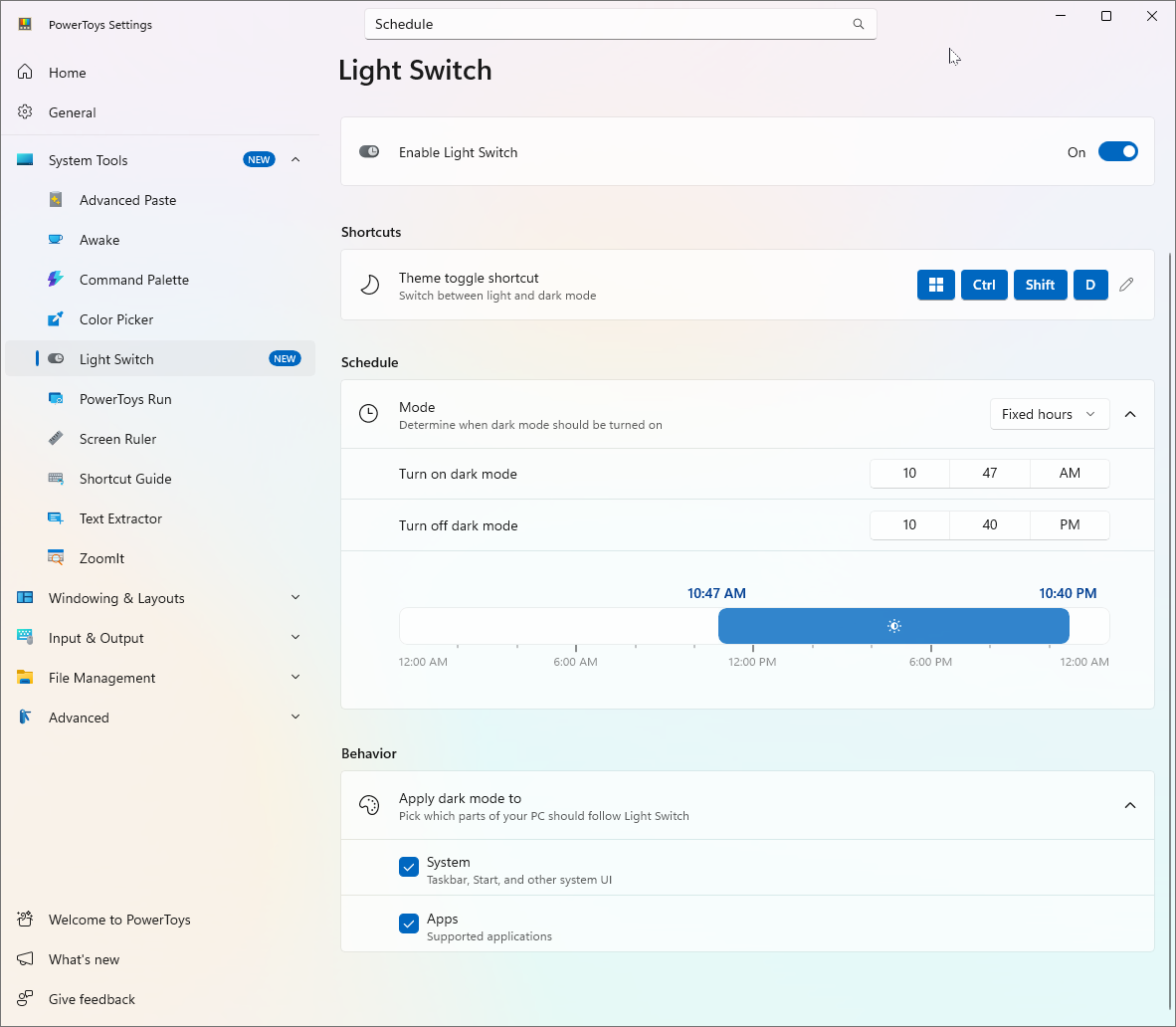This screenshot has width=1176, height=1027.
Task: Expand Advanced group chevron
Action: [x=295, y=718]
